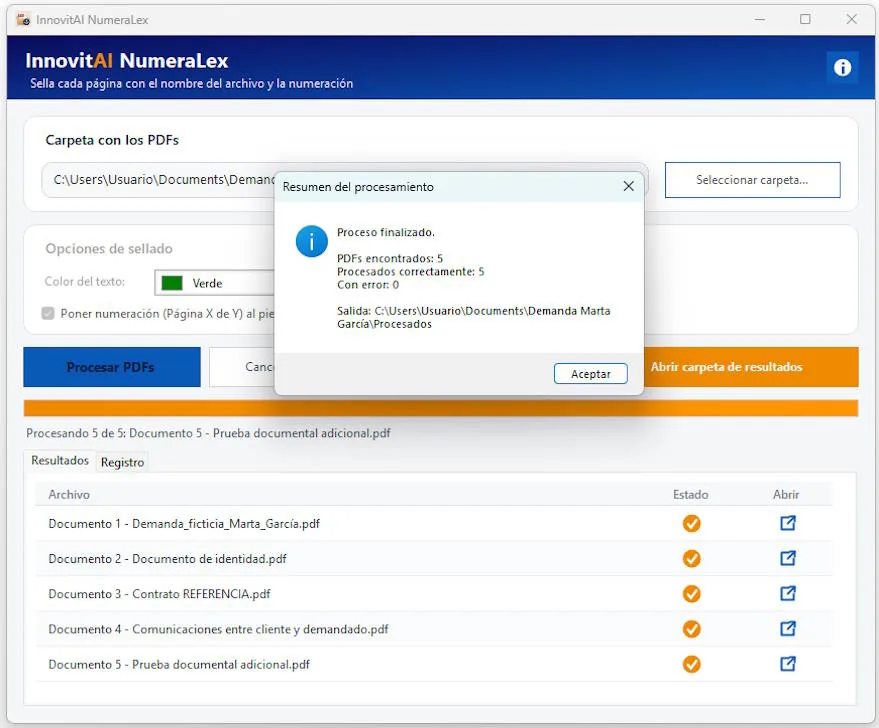The image size is (879, 728).
Task: Click the status checkmark for Documento 2
Action: [691, 559]
